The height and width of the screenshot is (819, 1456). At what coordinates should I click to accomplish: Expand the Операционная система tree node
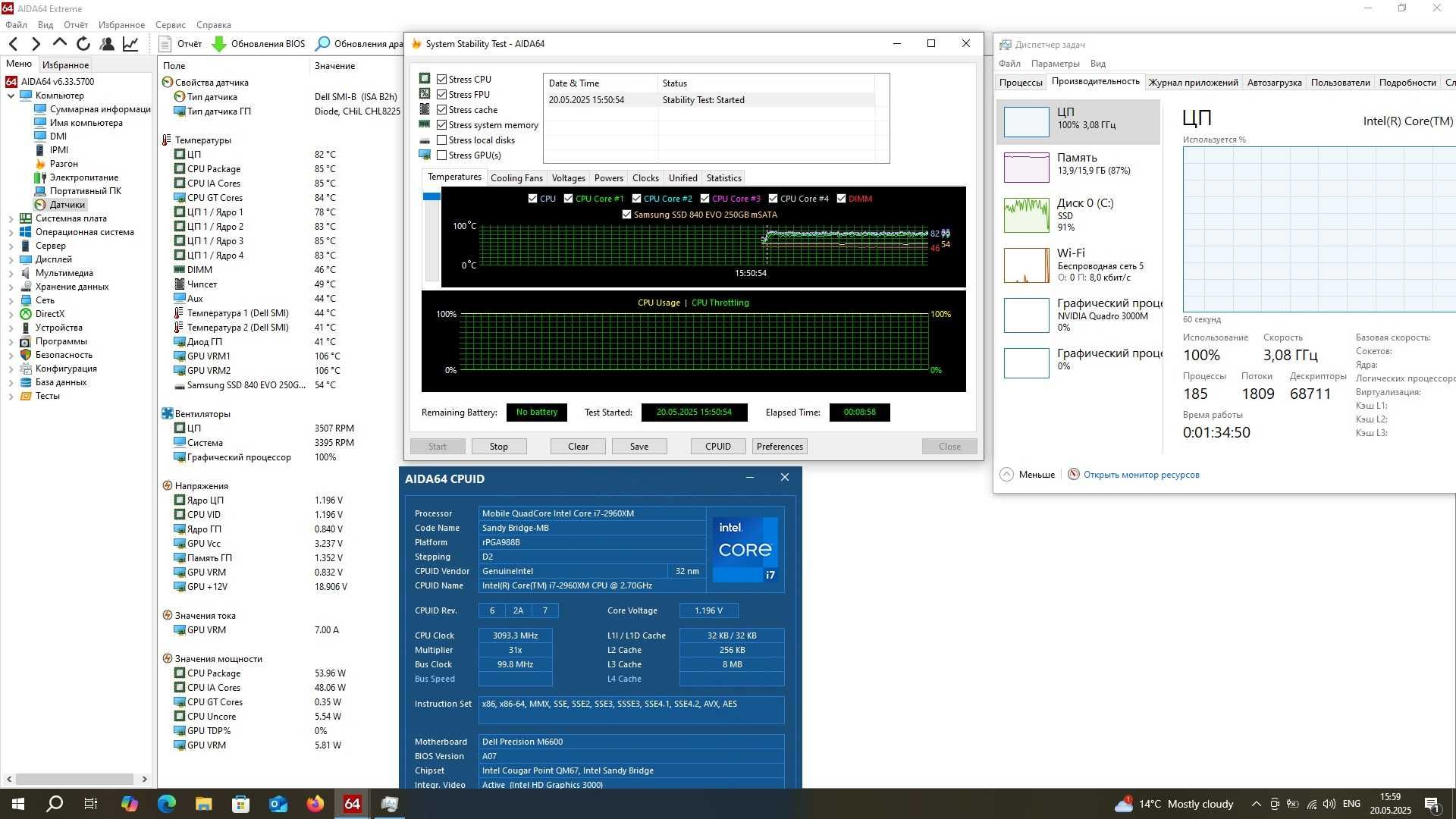point(11,232)
